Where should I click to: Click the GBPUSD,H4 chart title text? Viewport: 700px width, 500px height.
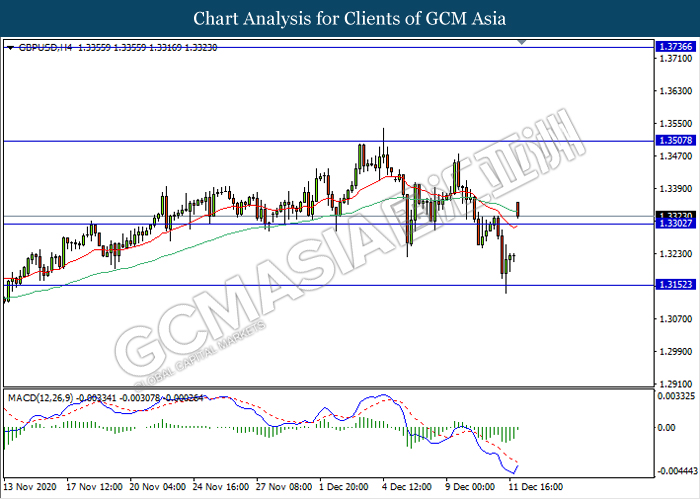coord(45,48)
